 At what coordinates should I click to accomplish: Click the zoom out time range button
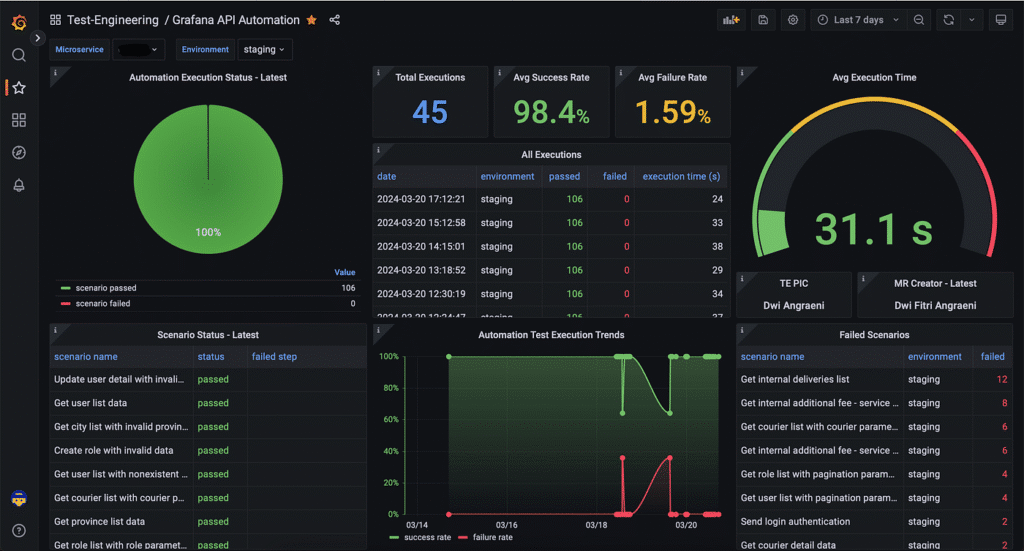919,20
